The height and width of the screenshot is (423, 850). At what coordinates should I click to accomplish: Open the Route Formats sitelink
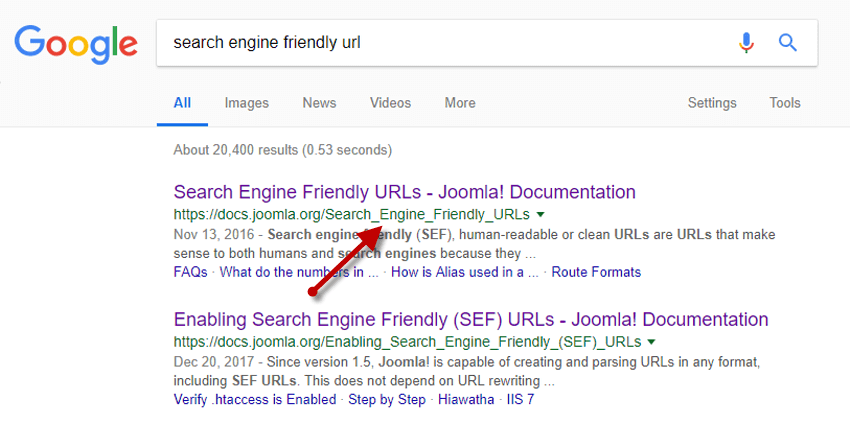click(x=596, y=272)
